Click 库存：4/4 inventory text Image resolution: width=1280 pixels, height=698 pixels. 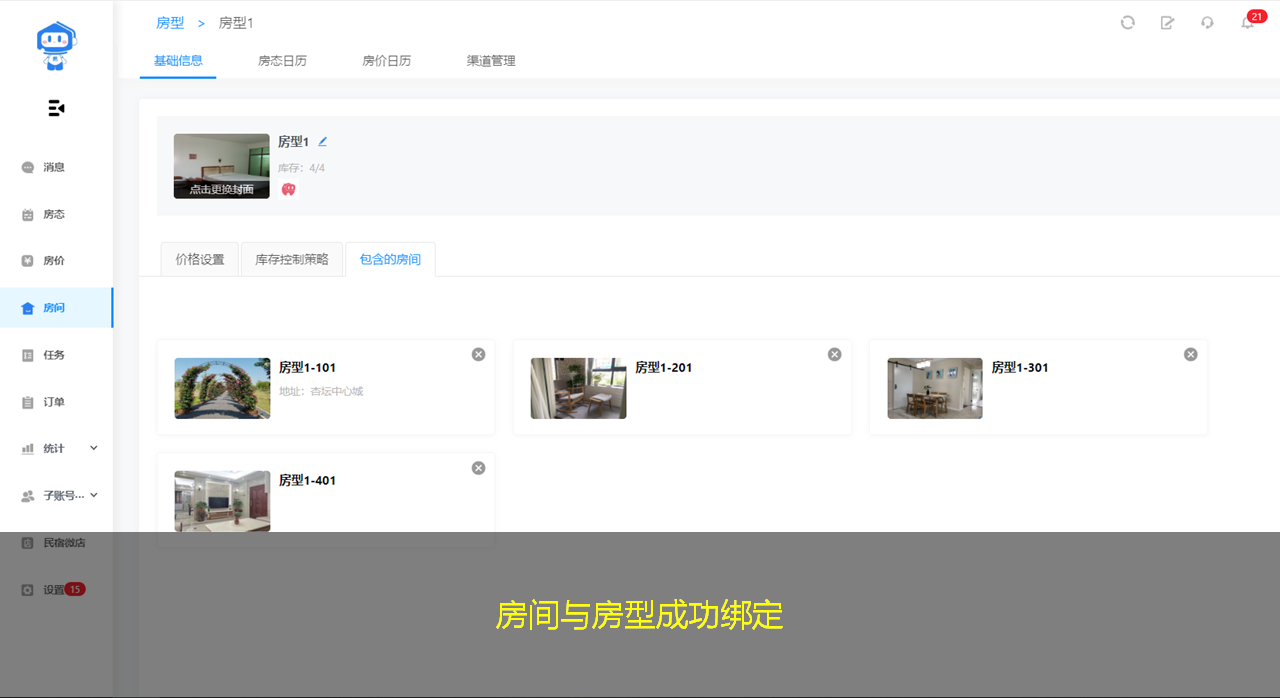click(x=301, y=168)
